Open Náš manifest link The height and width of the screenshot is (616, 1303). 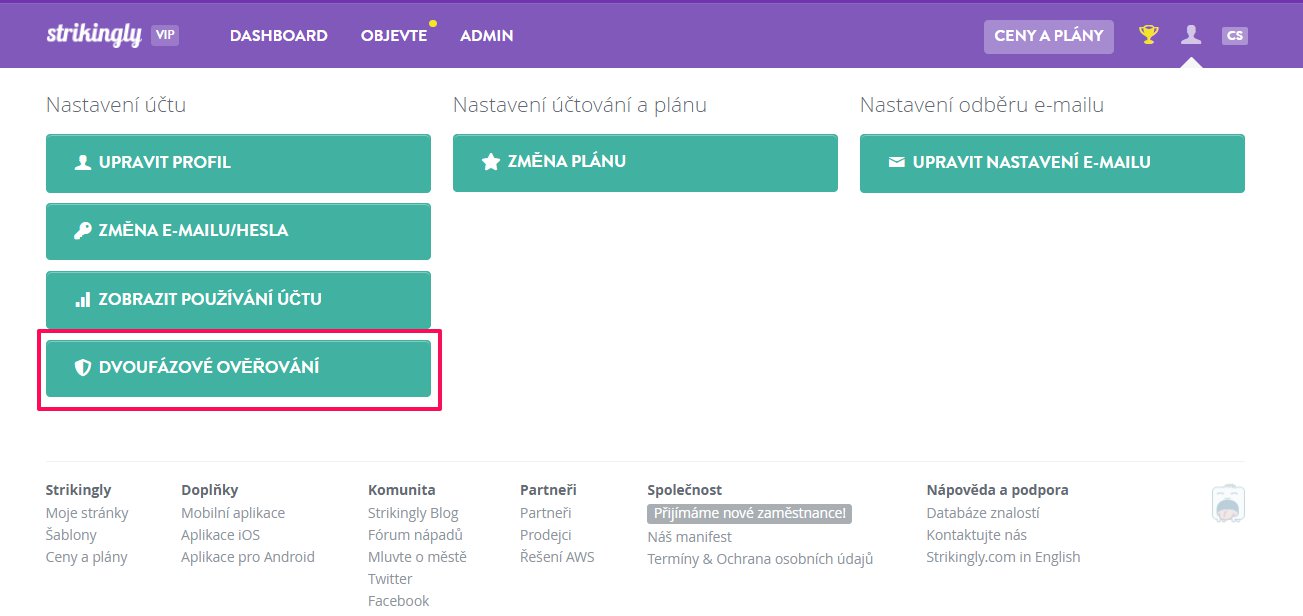click(x=690, y=537)
